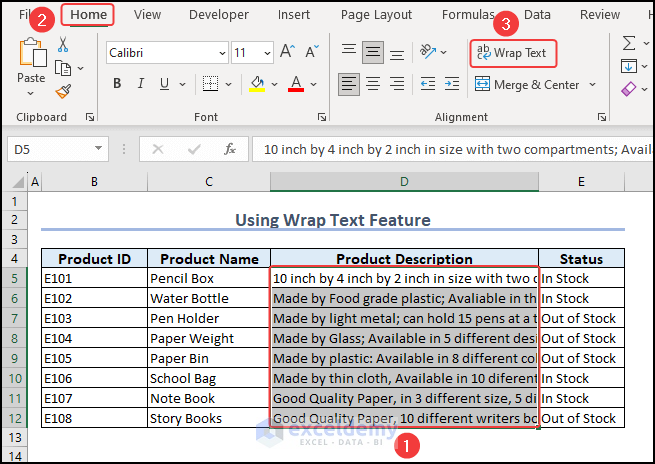The image size is (655, 464).
Task: Switch to the Page Layout tab
Action: 376,15
